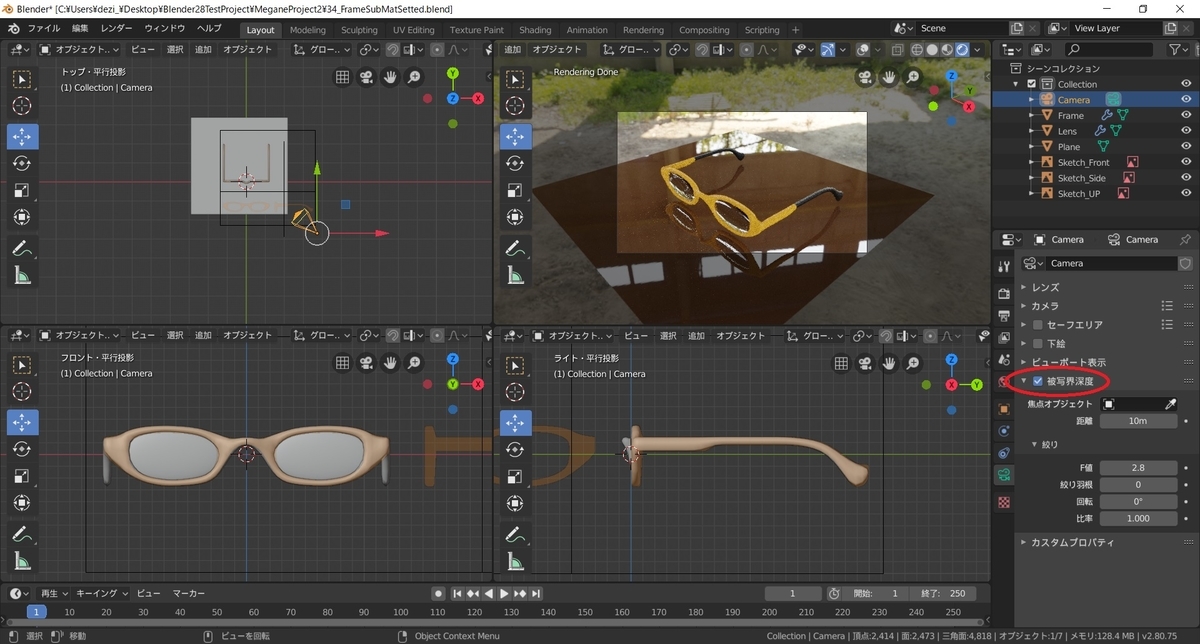Open the ファイル menu
1200x644 pixels.
43,29
